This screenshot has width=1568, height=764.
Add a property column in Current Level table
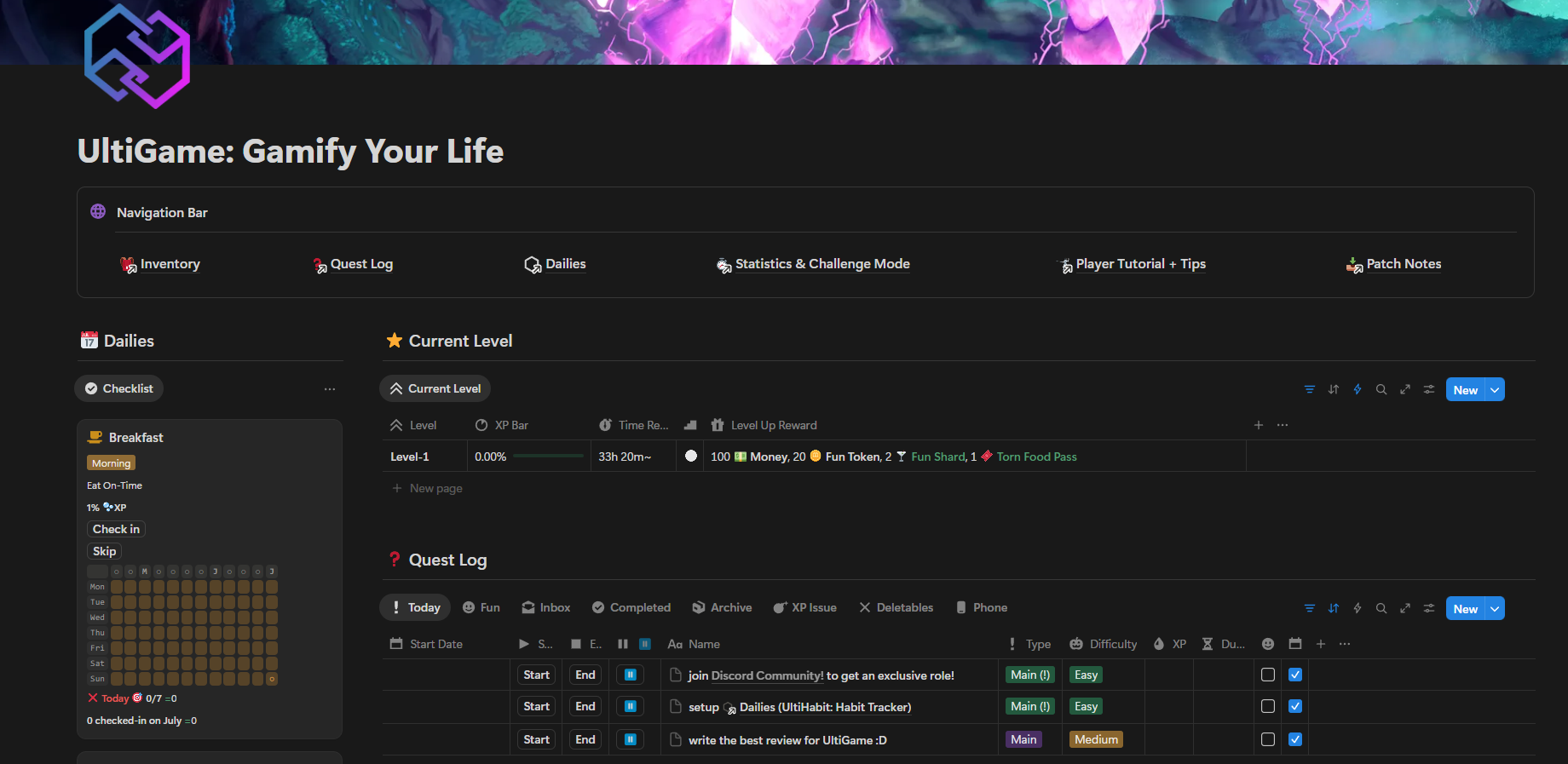pyautogui.click(x=1258, y=425)
